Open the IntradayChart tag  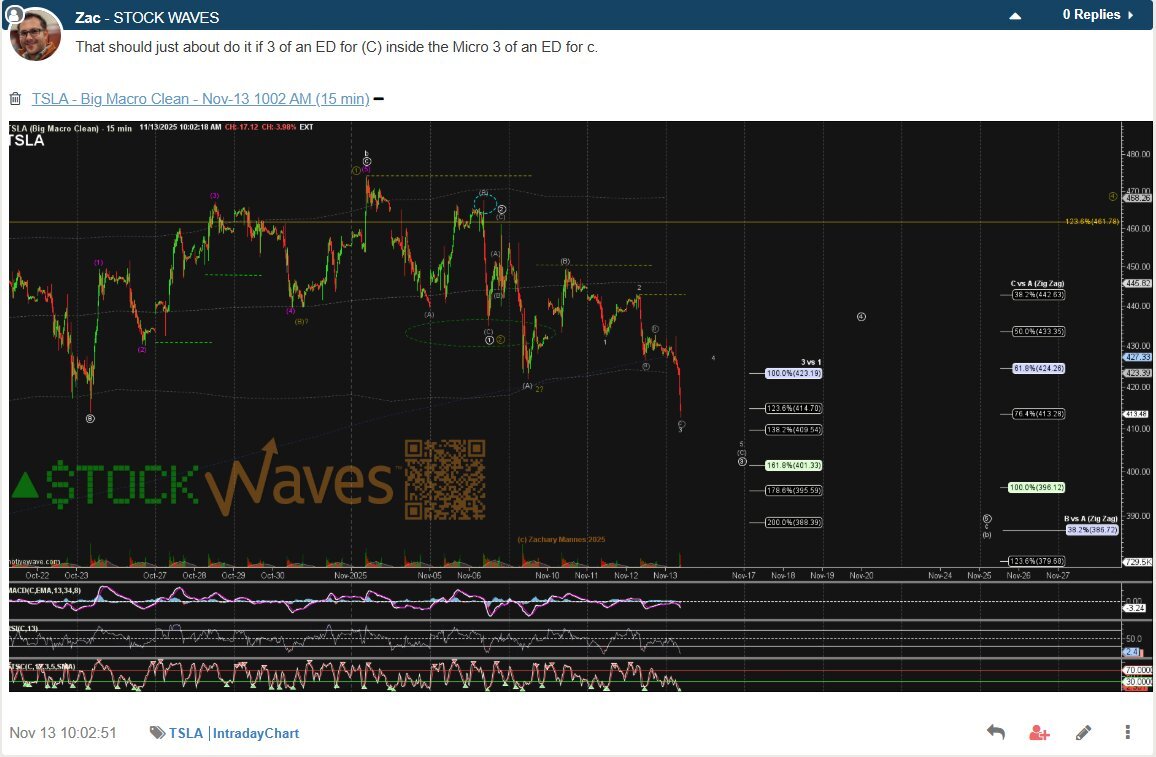click(256, 733)
